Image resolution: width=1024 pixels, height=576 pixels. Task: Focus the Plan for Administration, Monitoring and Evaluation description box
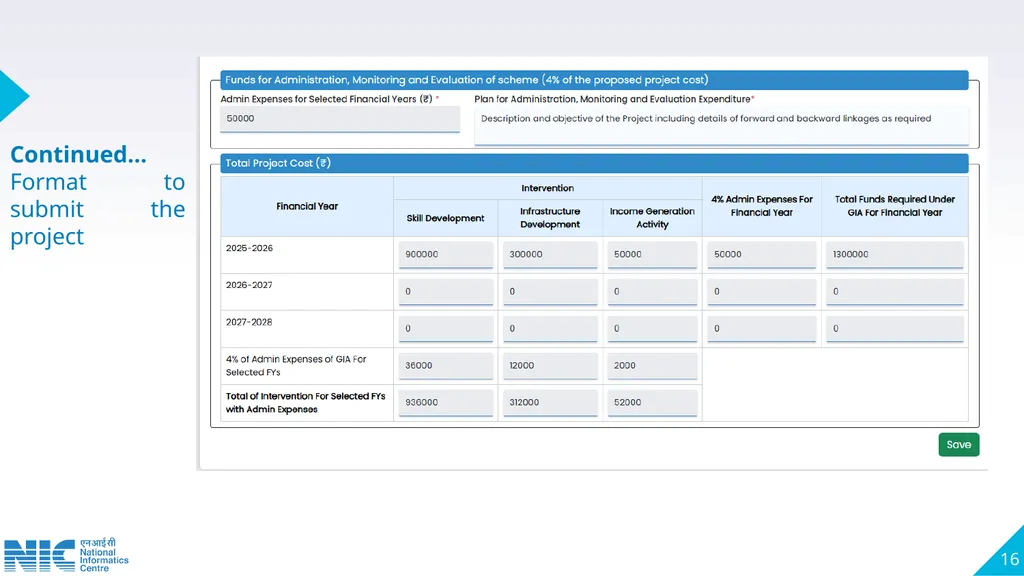[721, 125]
